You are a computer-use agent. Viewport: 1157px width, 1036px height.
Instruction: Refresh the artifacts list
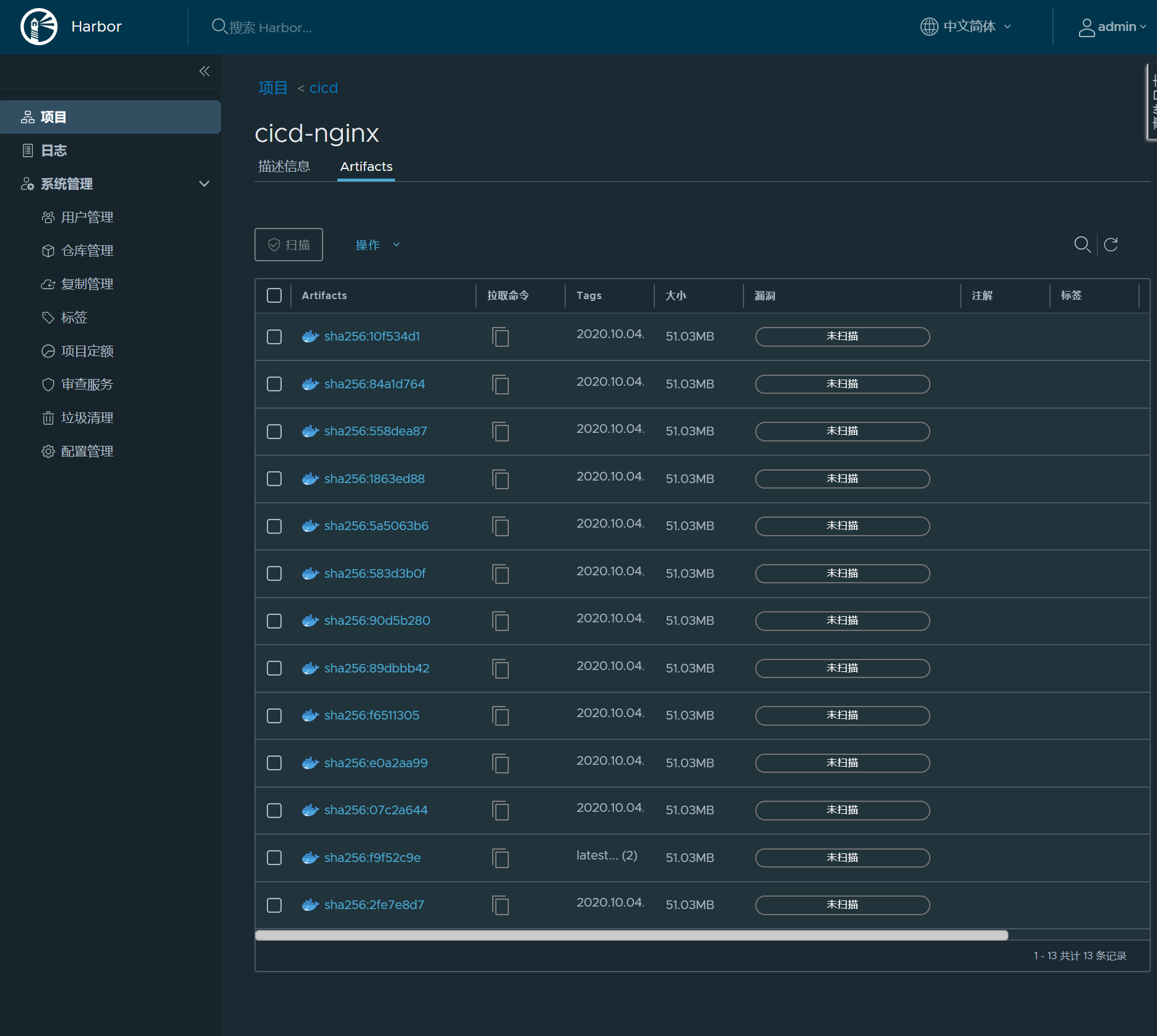coord(1111,245)
